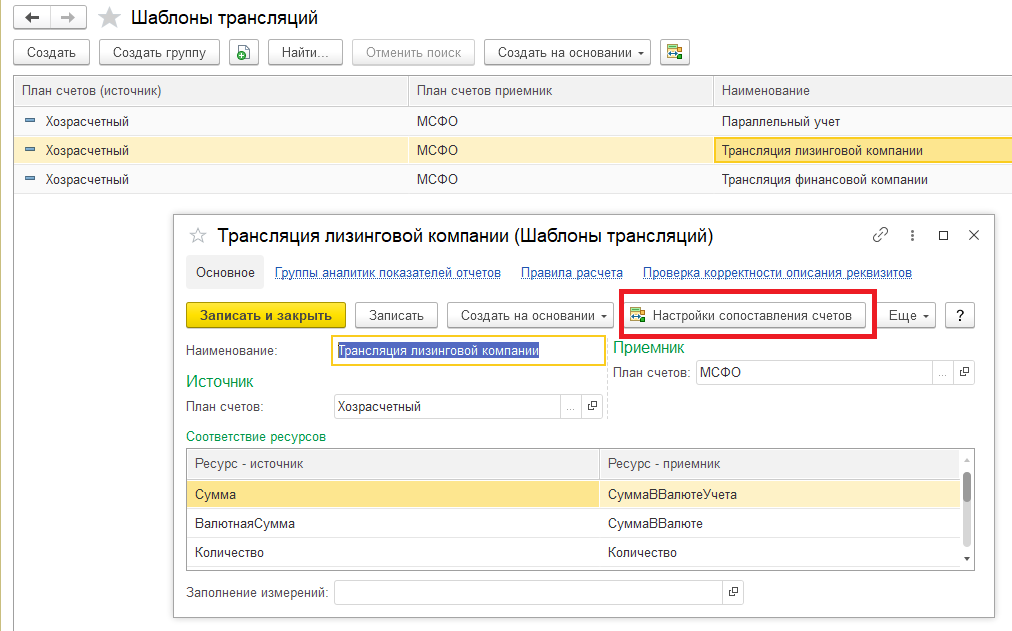Open the Заполнение измерений field's open button

point(733,593)
